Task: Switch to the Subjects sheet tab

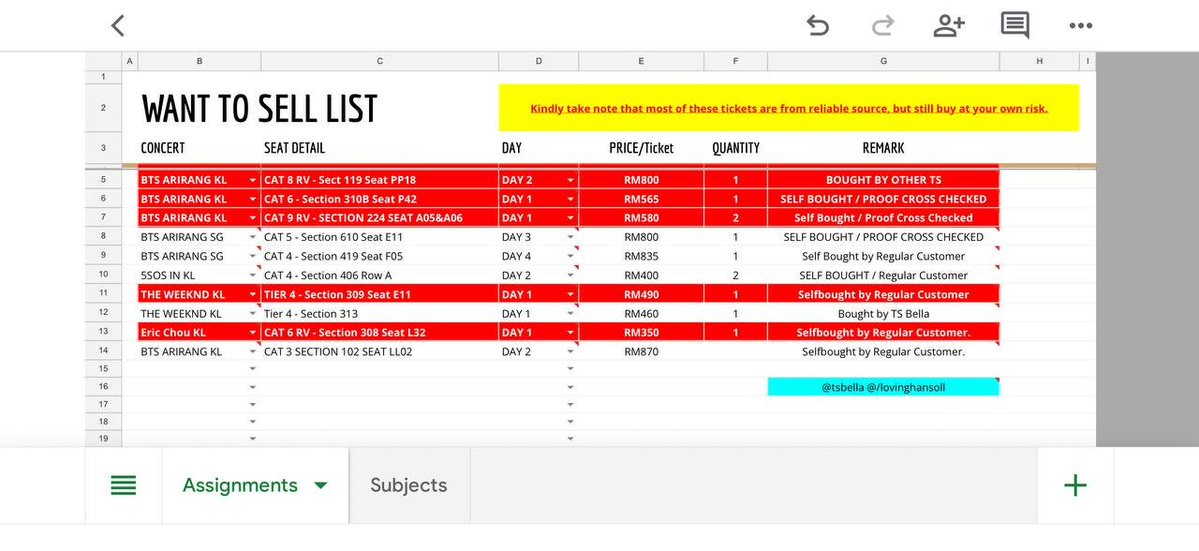Action: (x=408, y=485)
